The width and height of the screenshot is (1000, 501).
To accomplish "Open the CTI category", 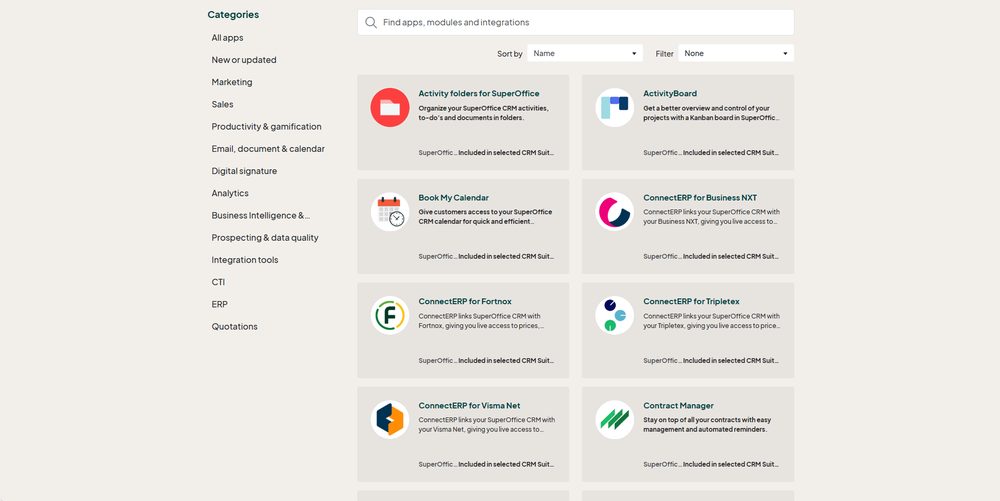I will pos(218,282).
